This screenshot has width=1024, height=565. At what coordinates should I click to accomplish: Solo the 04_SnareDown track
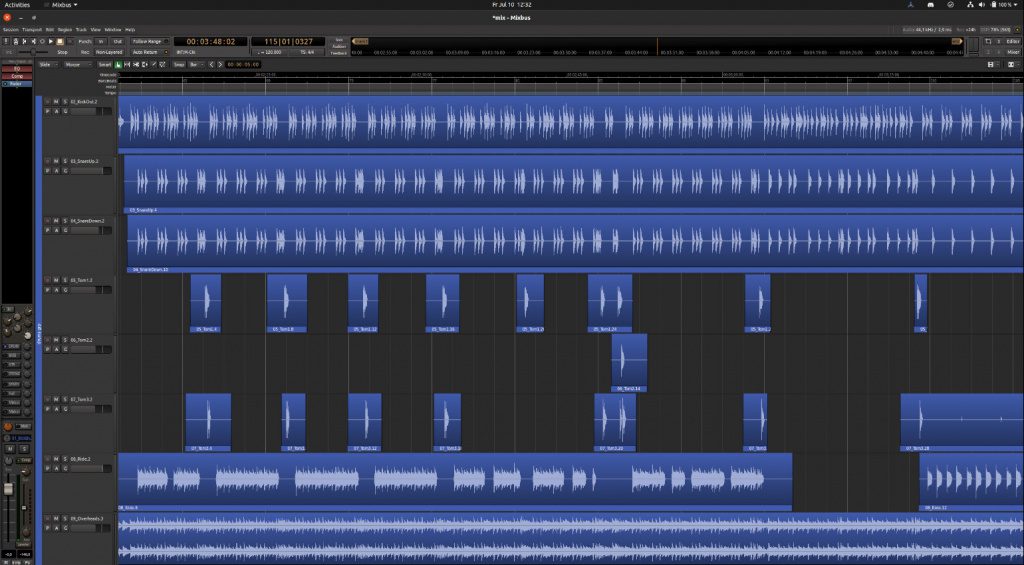coord(65,221)
